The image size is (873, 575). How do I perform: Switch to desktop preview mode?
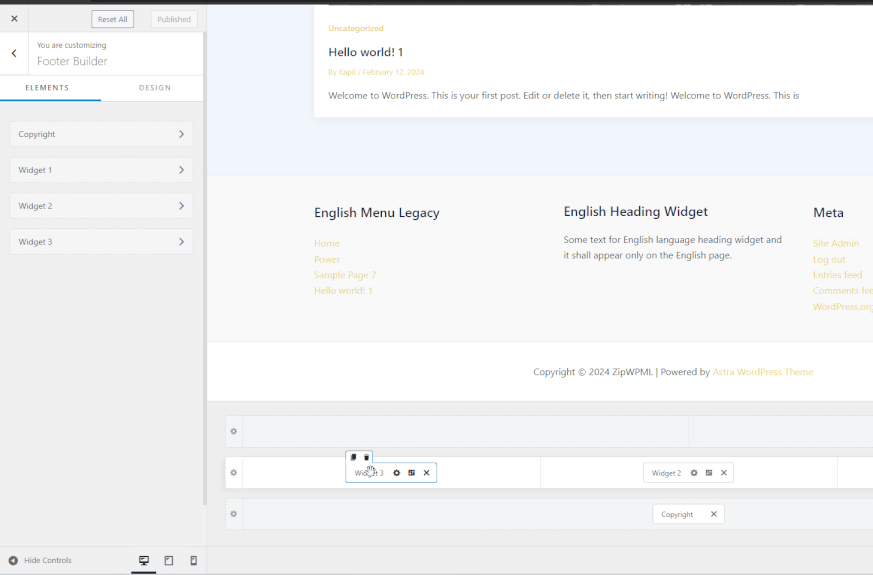(144, 561)
